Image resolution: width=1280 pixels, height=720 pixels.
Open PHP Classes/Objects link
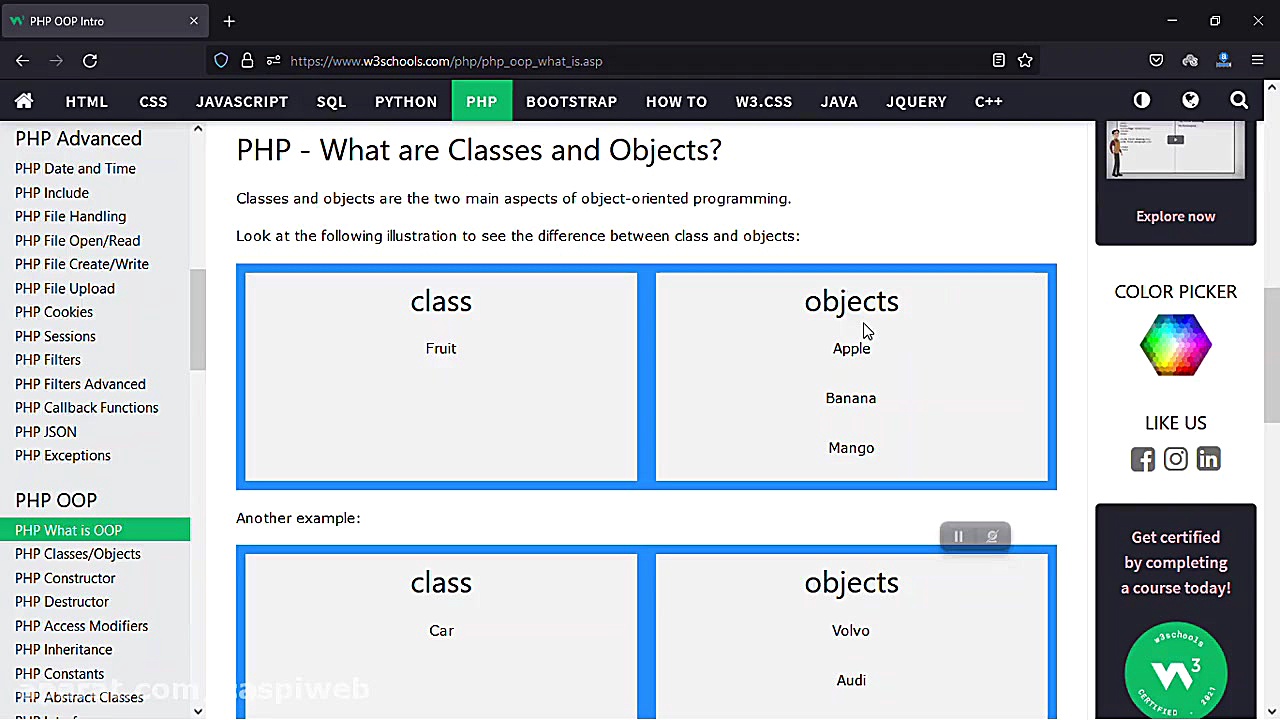tap(78, 554)
